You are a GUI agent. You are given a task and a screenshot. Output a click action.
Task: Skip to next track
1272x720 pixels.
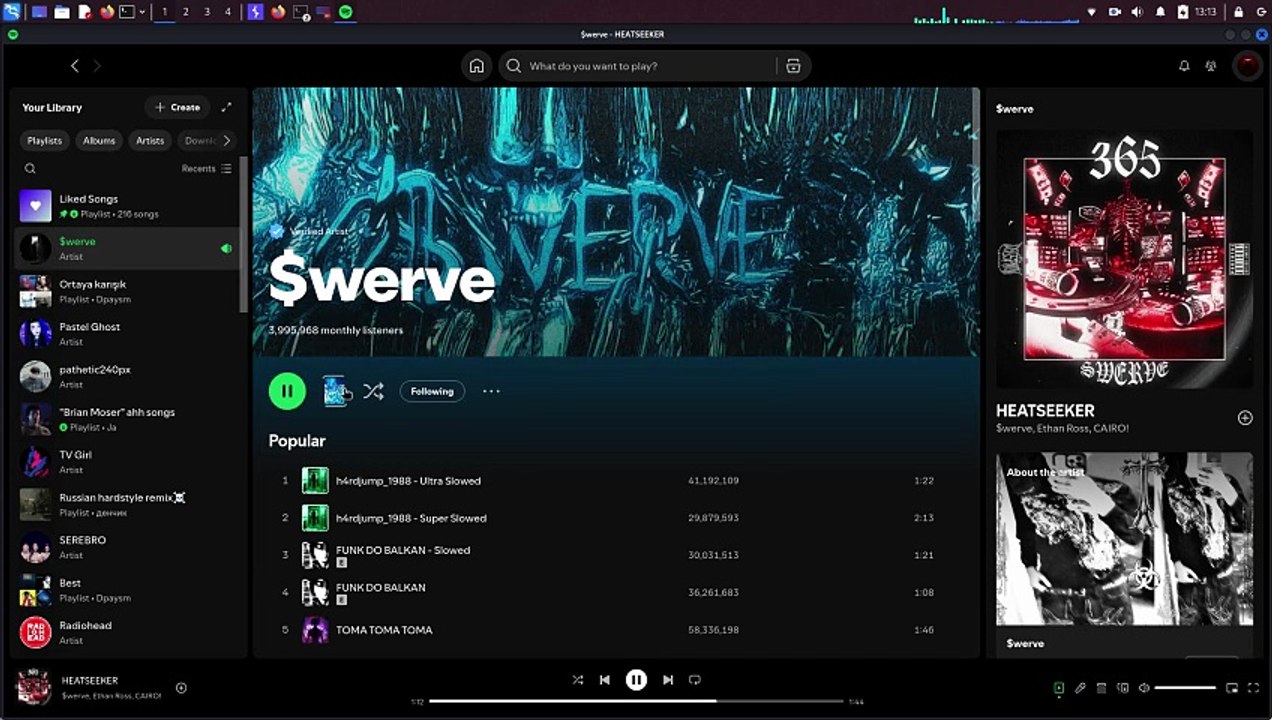coord(668,680)
